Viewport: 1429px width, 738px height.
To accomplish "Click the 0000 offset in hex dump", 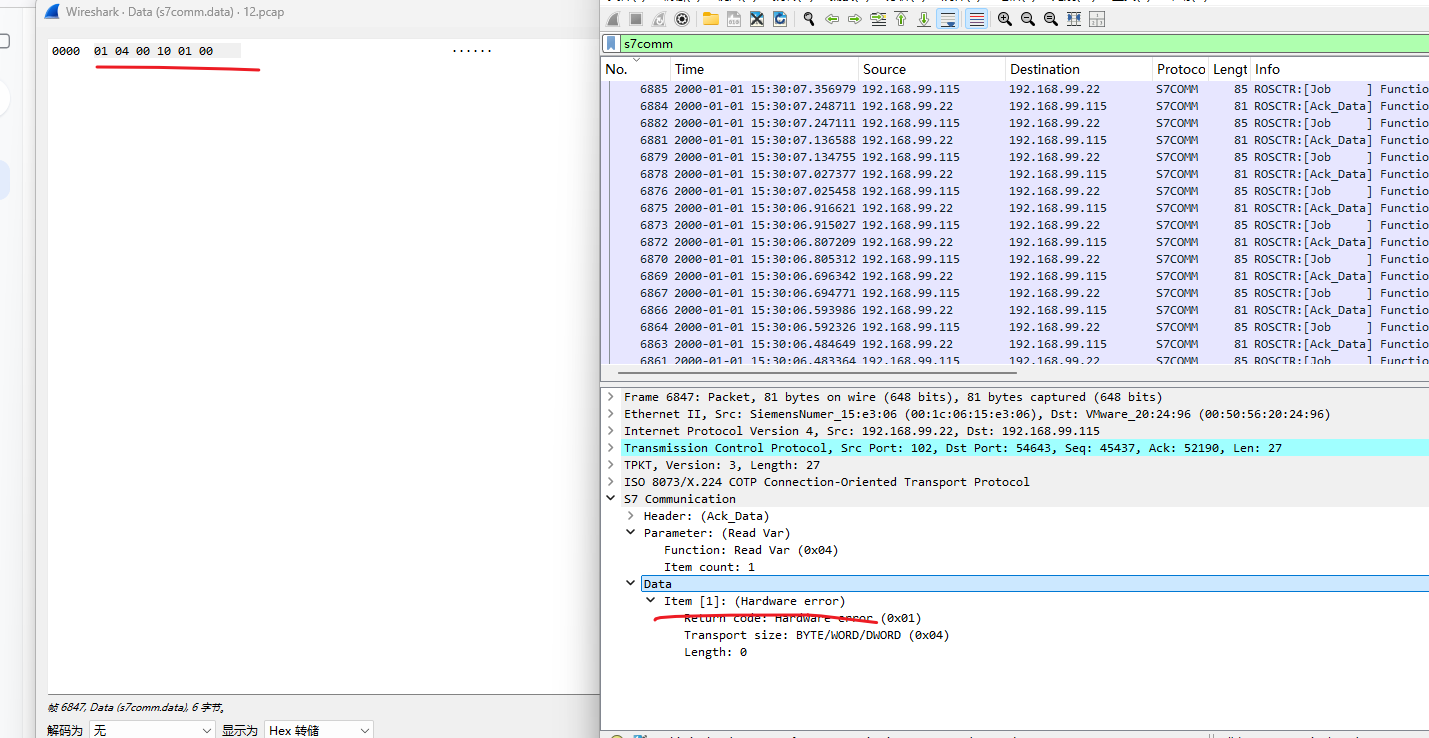I will click(x=66, y=51).
